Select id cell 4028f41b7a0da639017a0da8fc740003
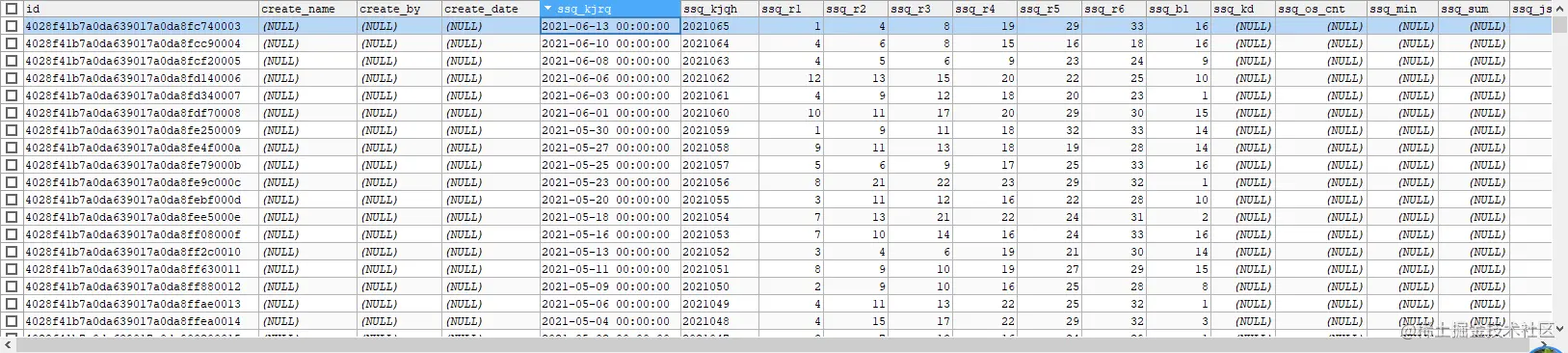The image size is (1568, 353). click(x=141, y=26)
